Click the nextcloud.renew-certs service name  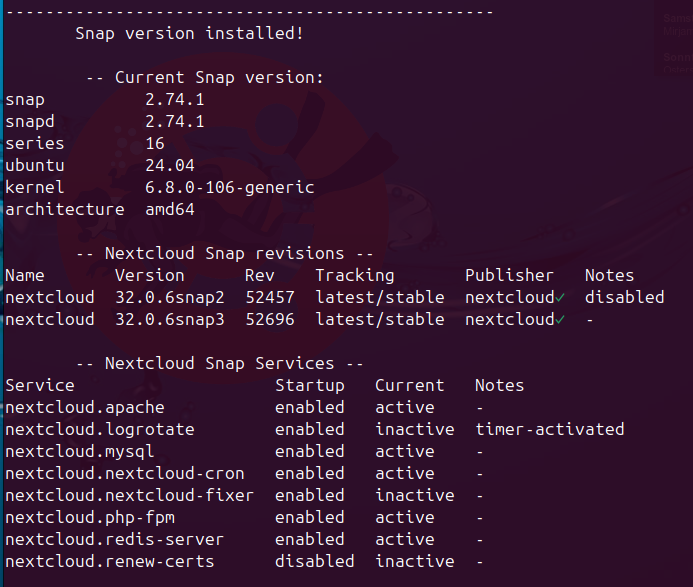[110, 561]
